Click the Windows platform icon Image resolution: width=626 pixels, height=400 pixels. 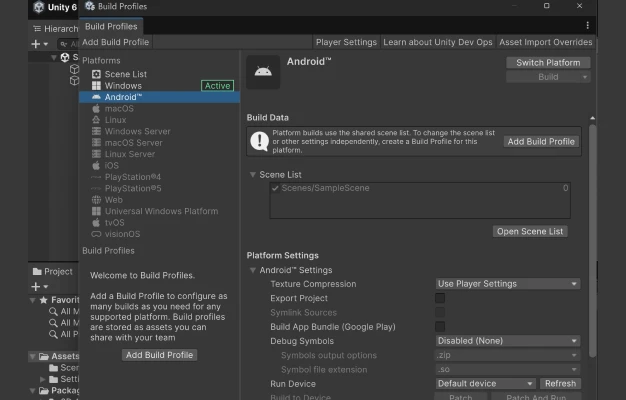pos(96,86)
